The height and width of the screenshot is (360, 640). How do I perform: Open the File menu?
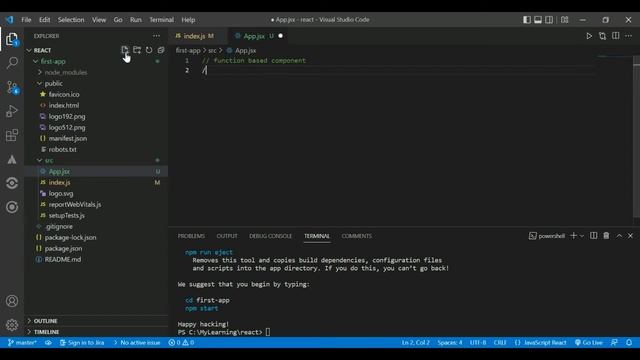tap(26, 20)
